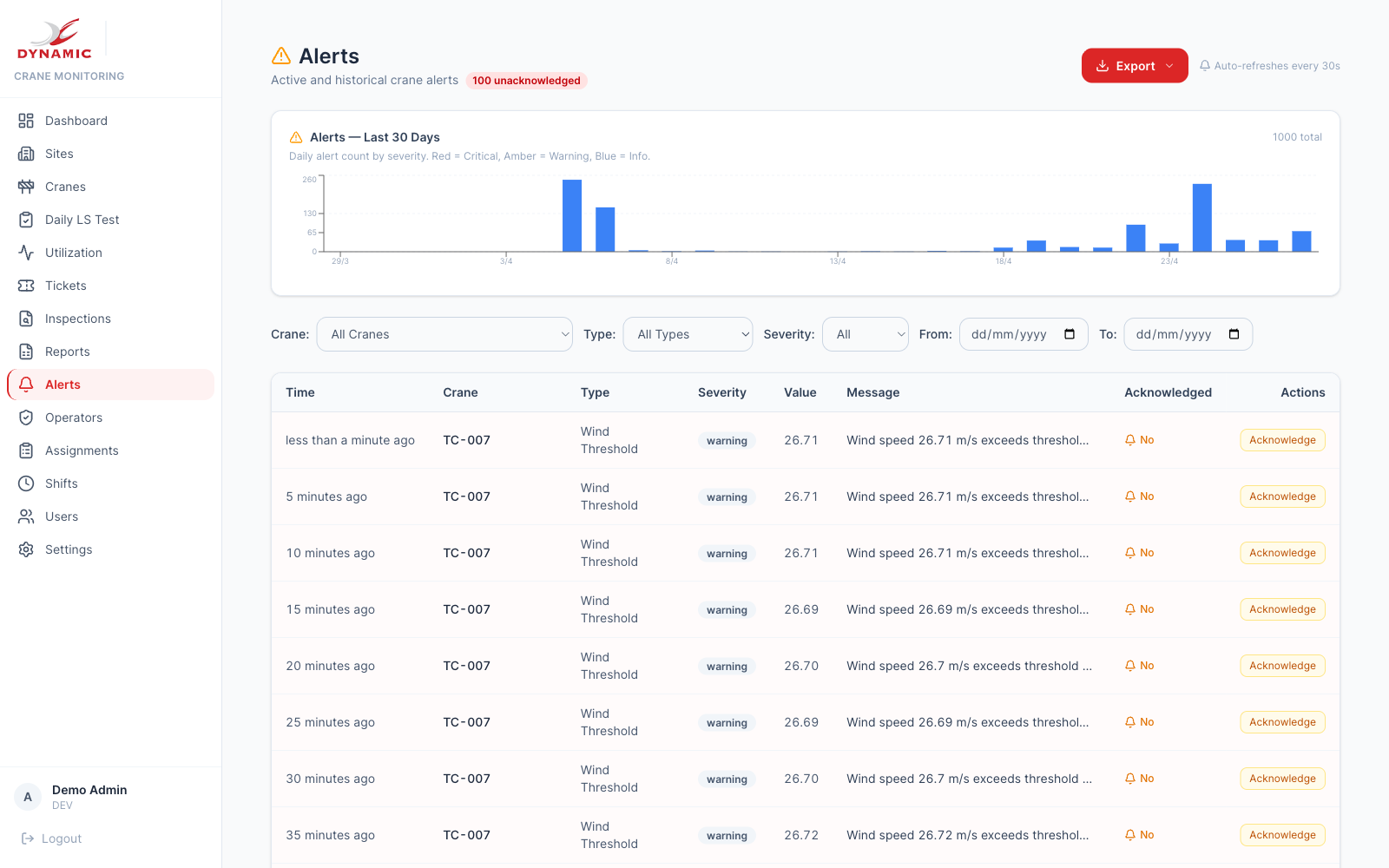Click the From date input field
This screenshot has width=1389, height=868.
(x=1023, y=334)
